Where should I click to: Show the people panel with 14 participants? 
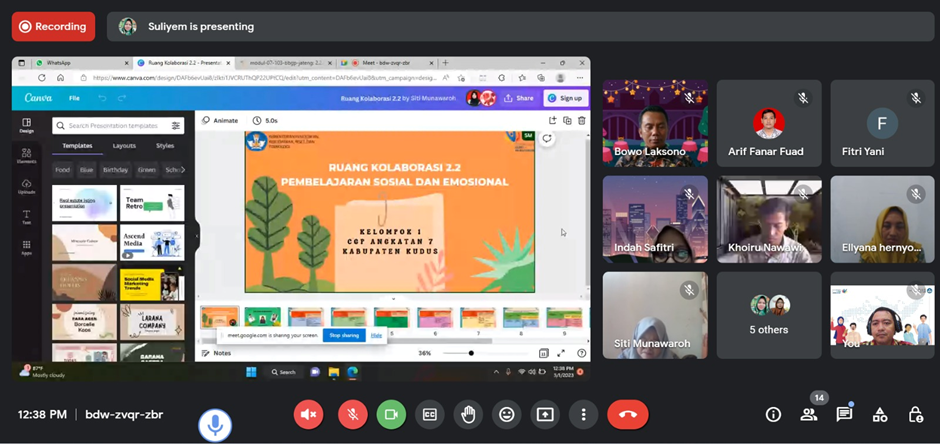(809, 415)
